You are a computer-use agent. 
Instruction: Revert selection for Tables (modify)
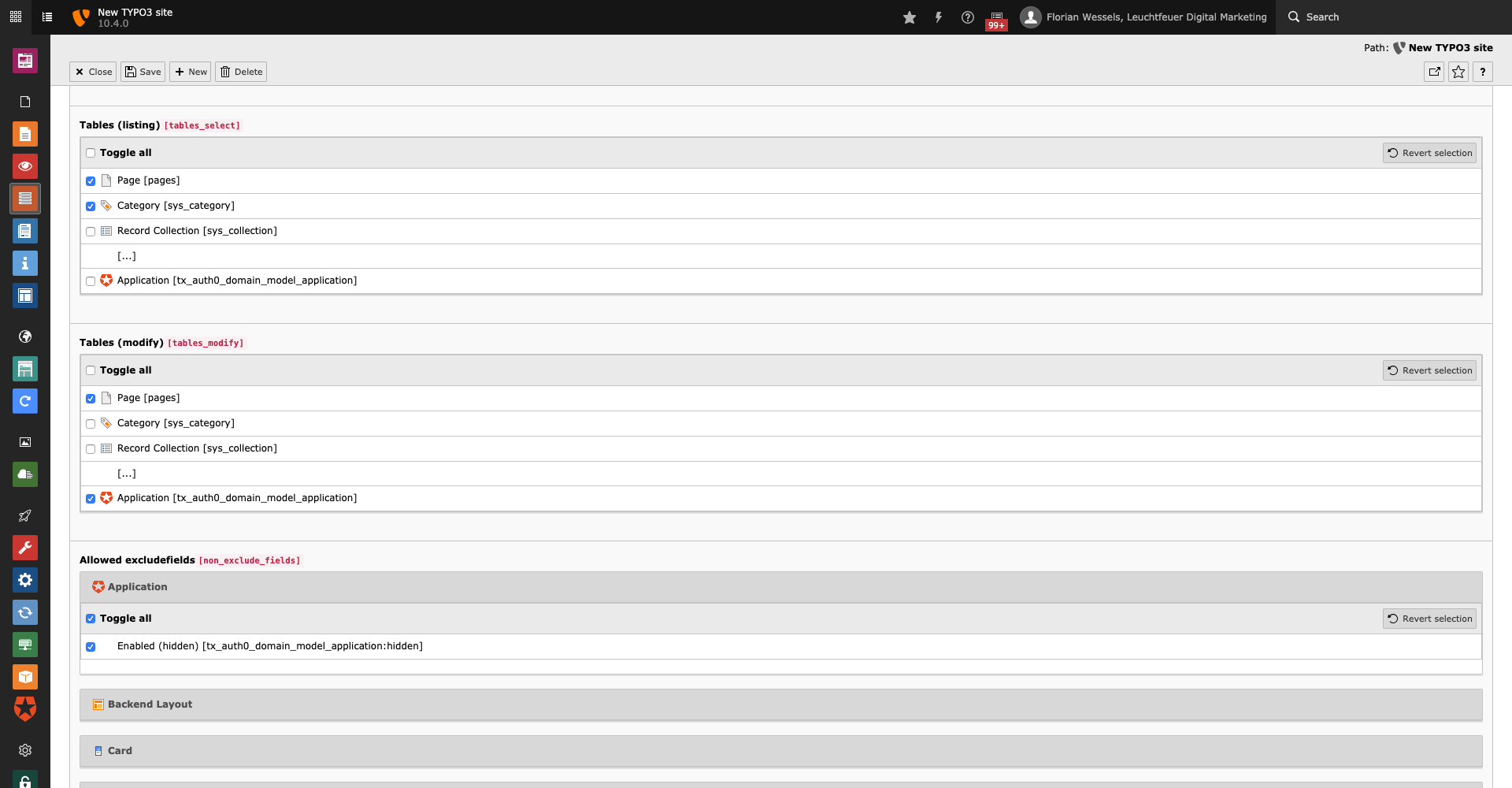pyautogui.click(x=1429, y=370)
